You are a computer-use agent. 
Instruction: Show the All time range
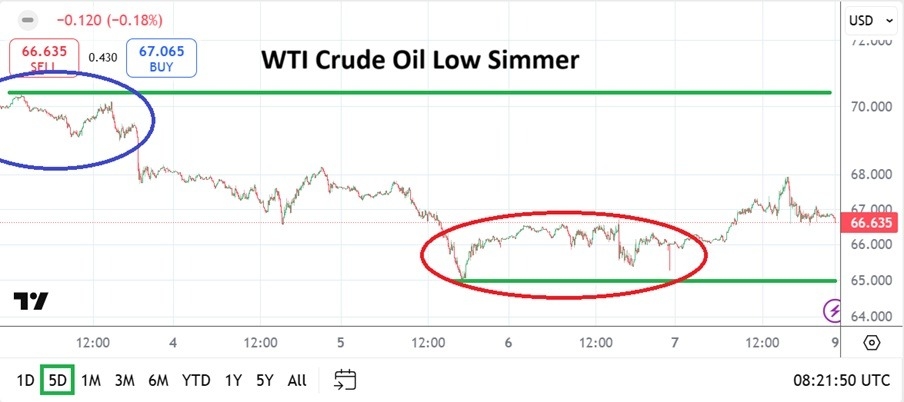click(297, 381)
